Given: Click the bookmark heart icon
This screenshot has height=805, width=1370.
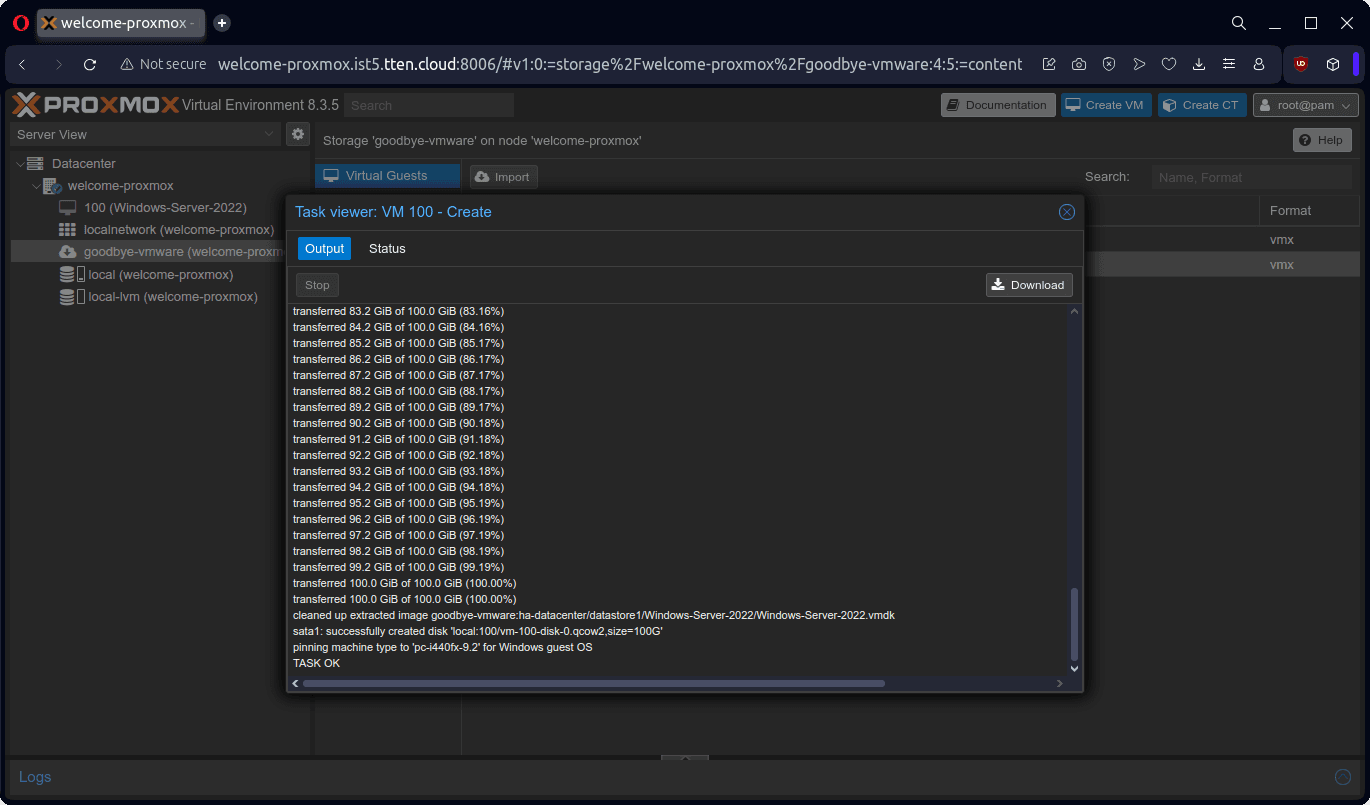Looking at the screenshot, I should (x=1169, y=64).
